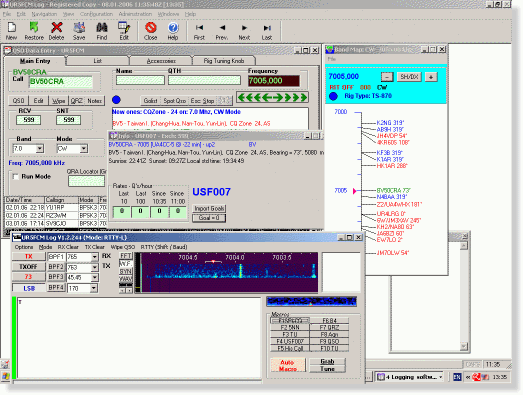Screen dimensions: 523x395
Task: Click the red tray icon in the system tray
Action: coord(476,377)
